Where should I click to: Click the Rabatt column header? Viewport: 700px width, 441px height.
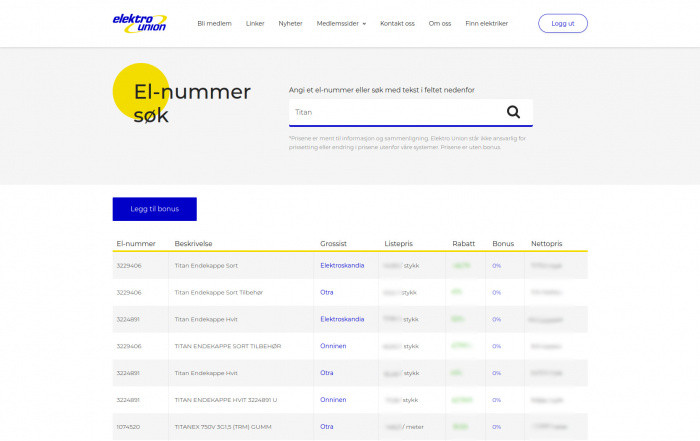coord(464,244)
